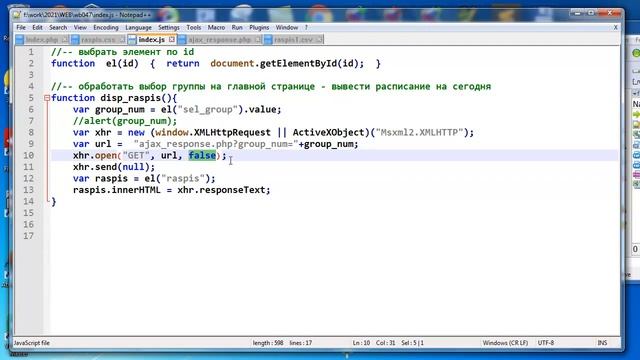Viewport: 640px width, 360px height.
Task: Switch to the index.php tab
Action: coord(41,40)
